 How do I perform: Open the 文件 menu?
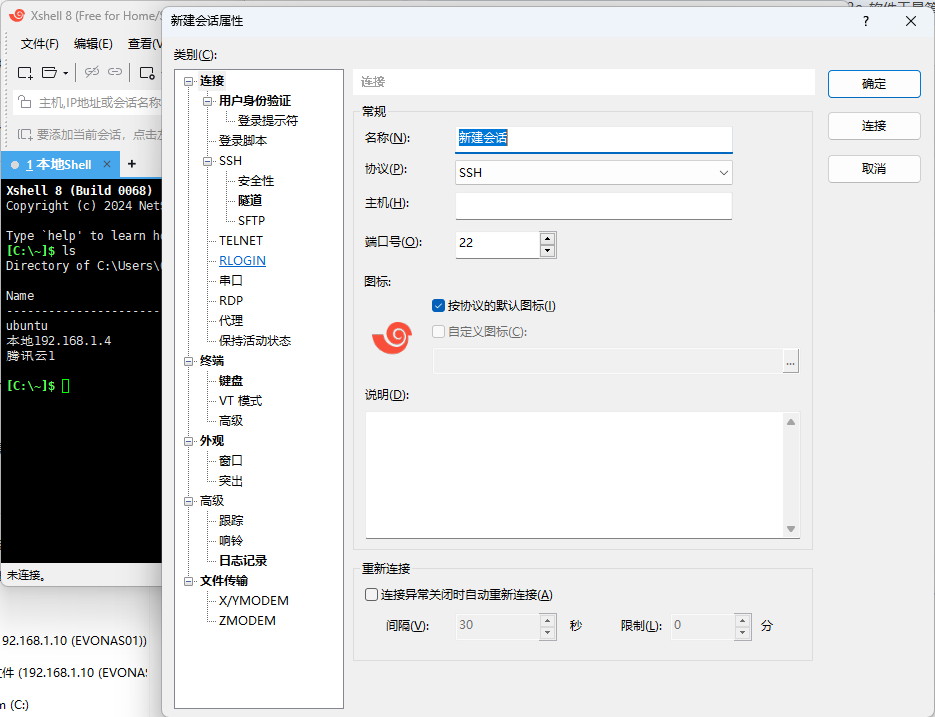click(39, 44)
